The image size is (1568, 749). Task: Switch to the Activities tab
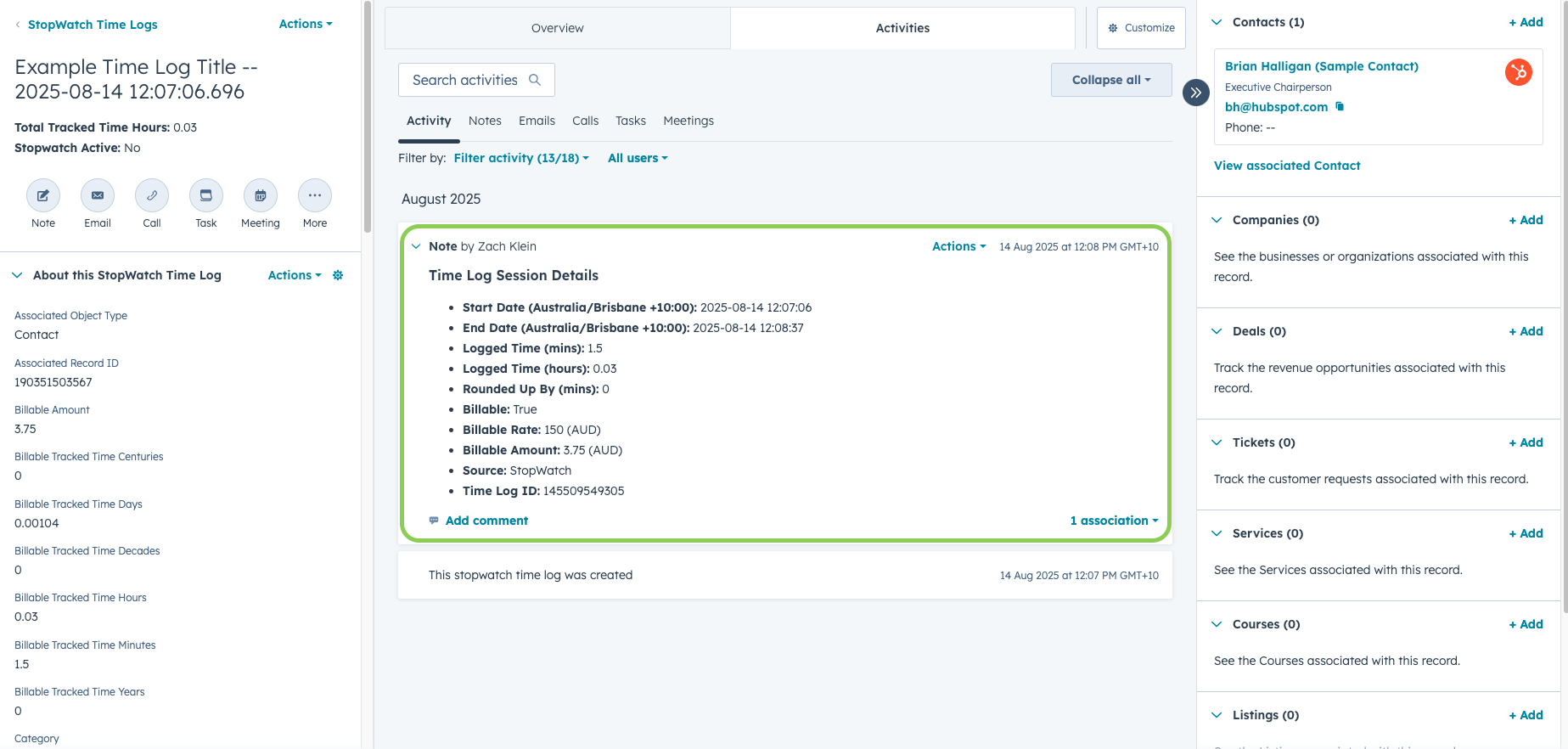pyautogui.click(x=902, y=28)
